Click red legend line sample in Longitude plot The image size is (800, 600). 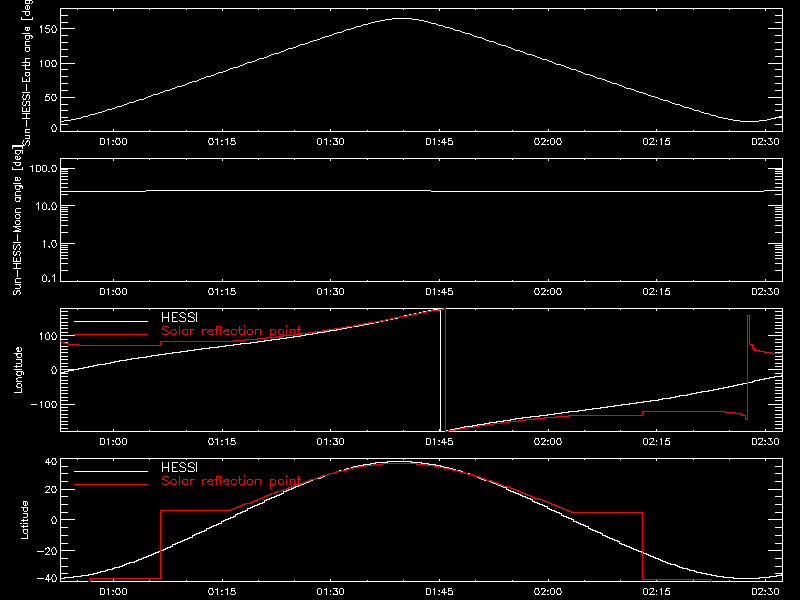111,335
